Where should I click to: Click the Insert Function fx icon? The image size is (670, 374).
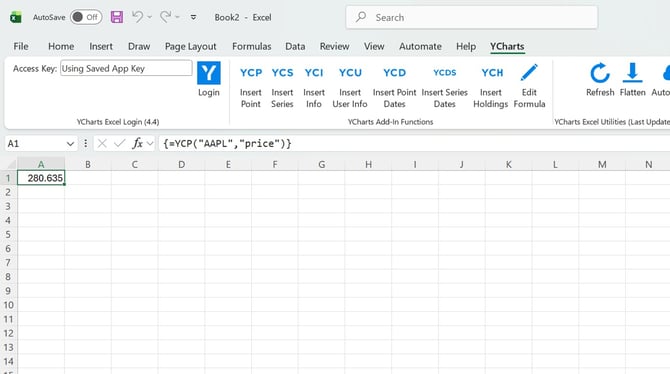[x=137, y=144]
